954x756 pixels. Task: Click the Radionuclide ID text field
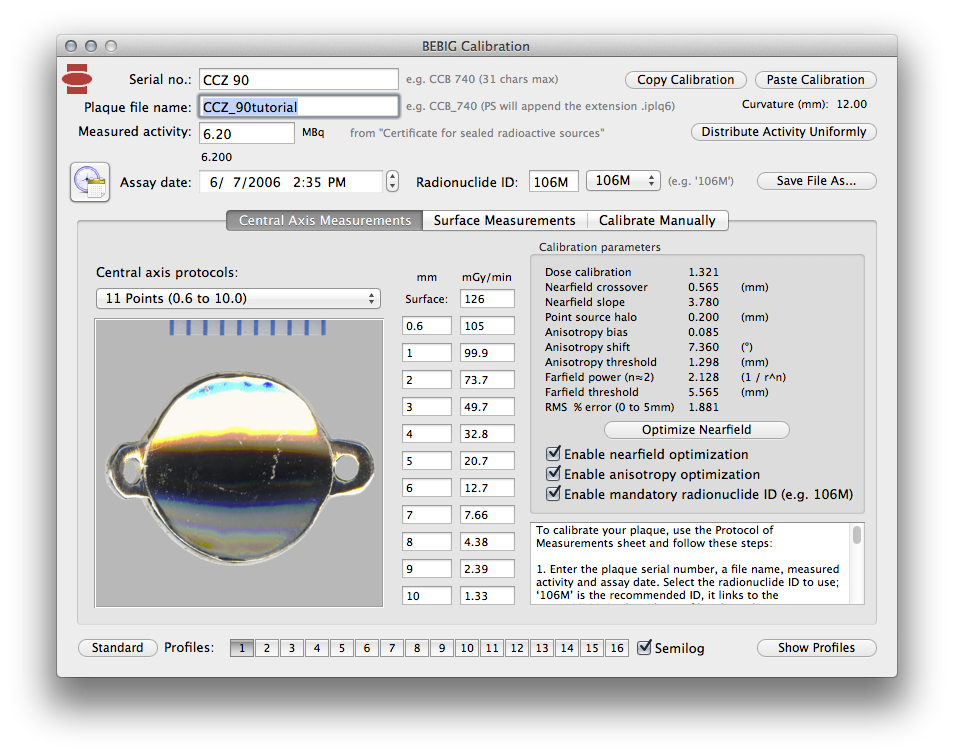tap(554, 181)
